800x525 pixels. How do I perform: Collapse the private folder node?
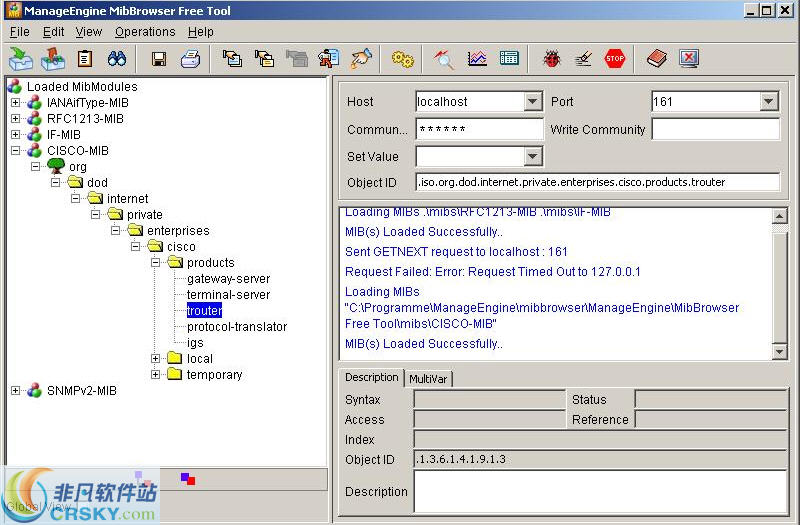95,214
